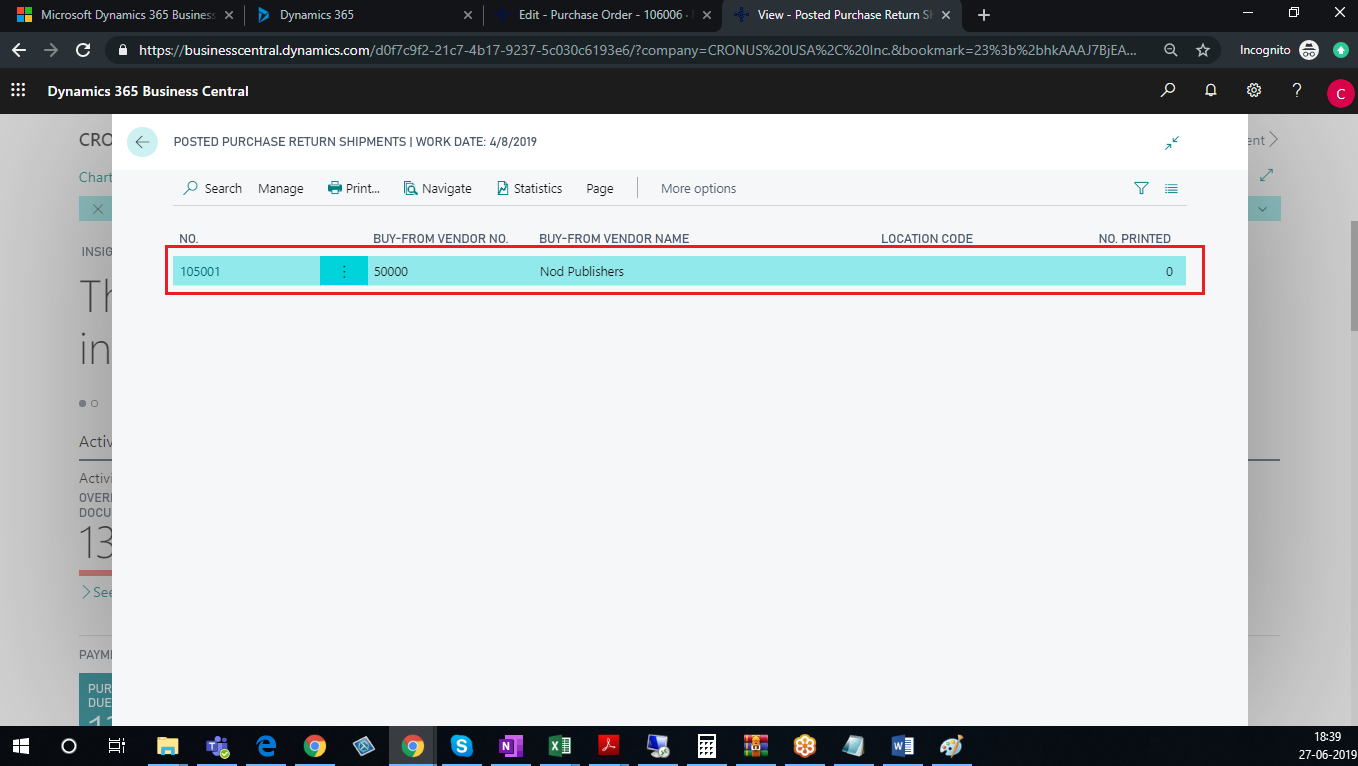Open Microsoft Edge from the taskbar

coord(266,746)
